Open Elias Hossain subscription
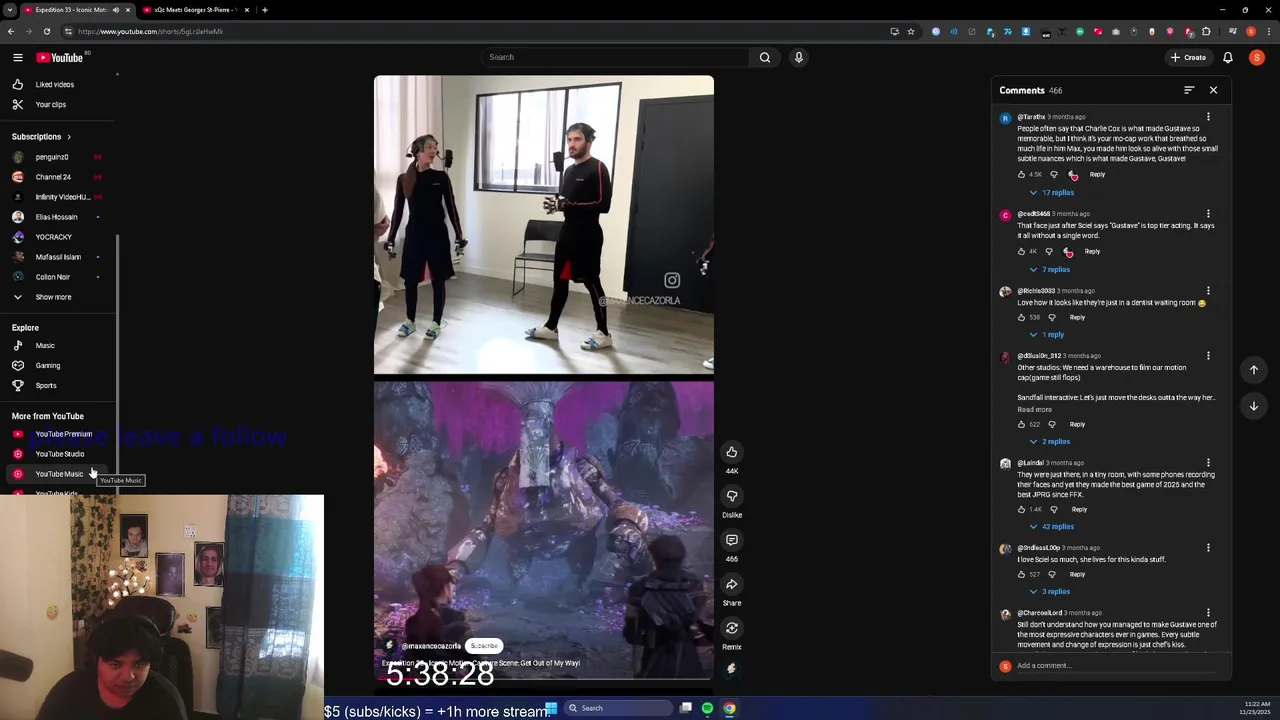Image resolution: width=1280 pixels, height=720 pixels. tap(58, 217)
